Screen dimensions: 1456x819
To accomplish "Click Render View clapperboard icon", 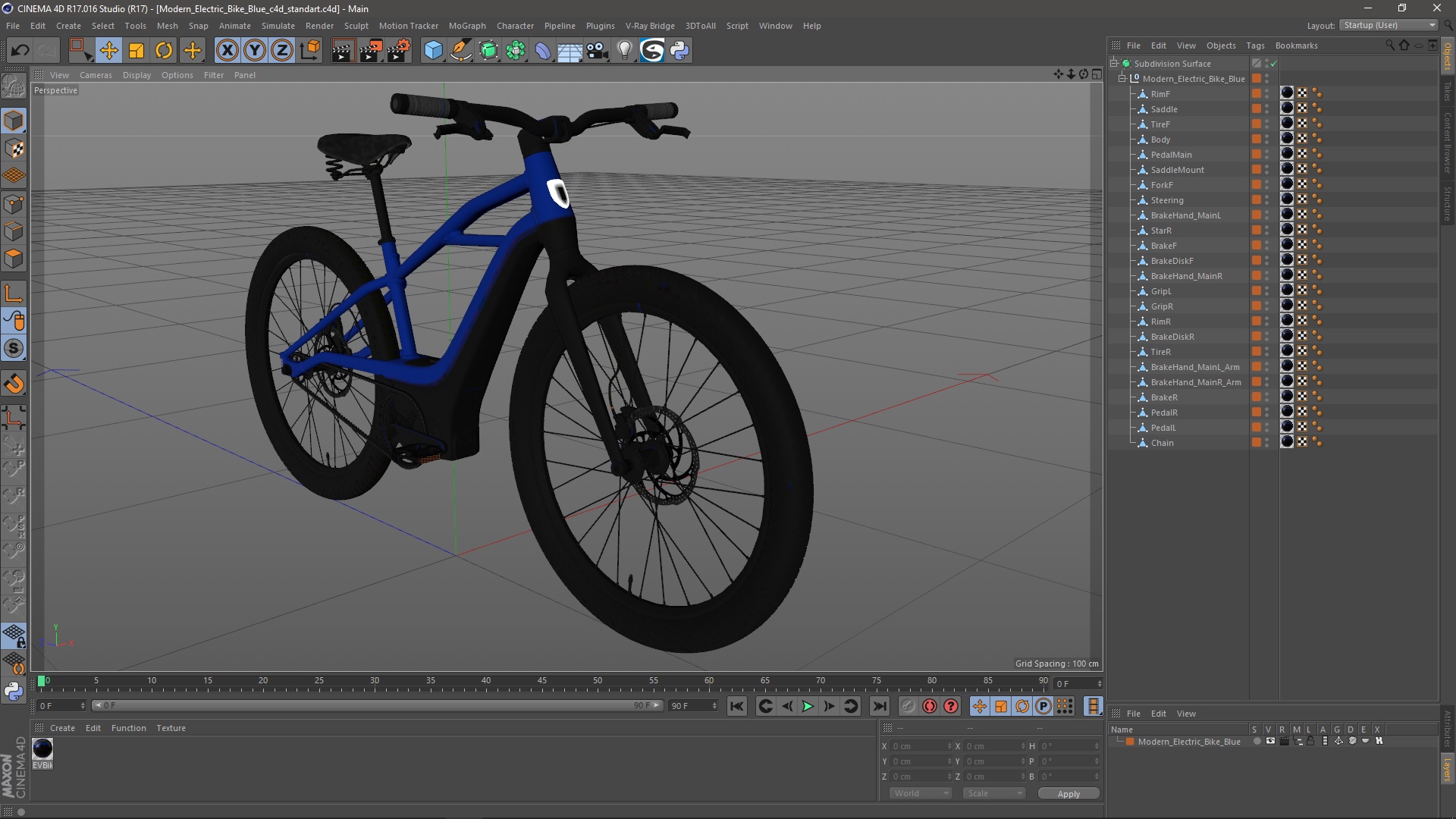I will point(343,51).
